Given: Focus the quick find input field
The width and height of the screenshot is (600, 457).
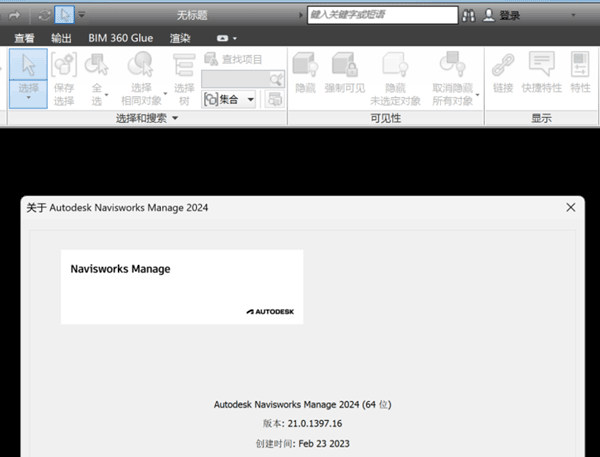Looking at the screenshot, I should (x=236, y=79).
